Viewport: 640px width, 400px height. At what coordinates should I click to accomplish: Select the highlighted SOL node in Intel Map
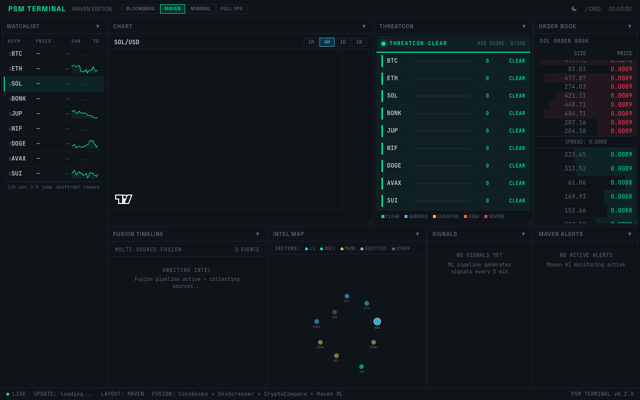(x=377, y=322)
